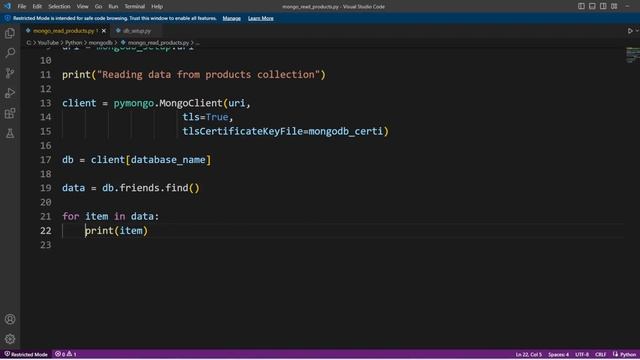Open the Run and Debug view
This screenshot has height=360, width=640.
pos(10,93)
